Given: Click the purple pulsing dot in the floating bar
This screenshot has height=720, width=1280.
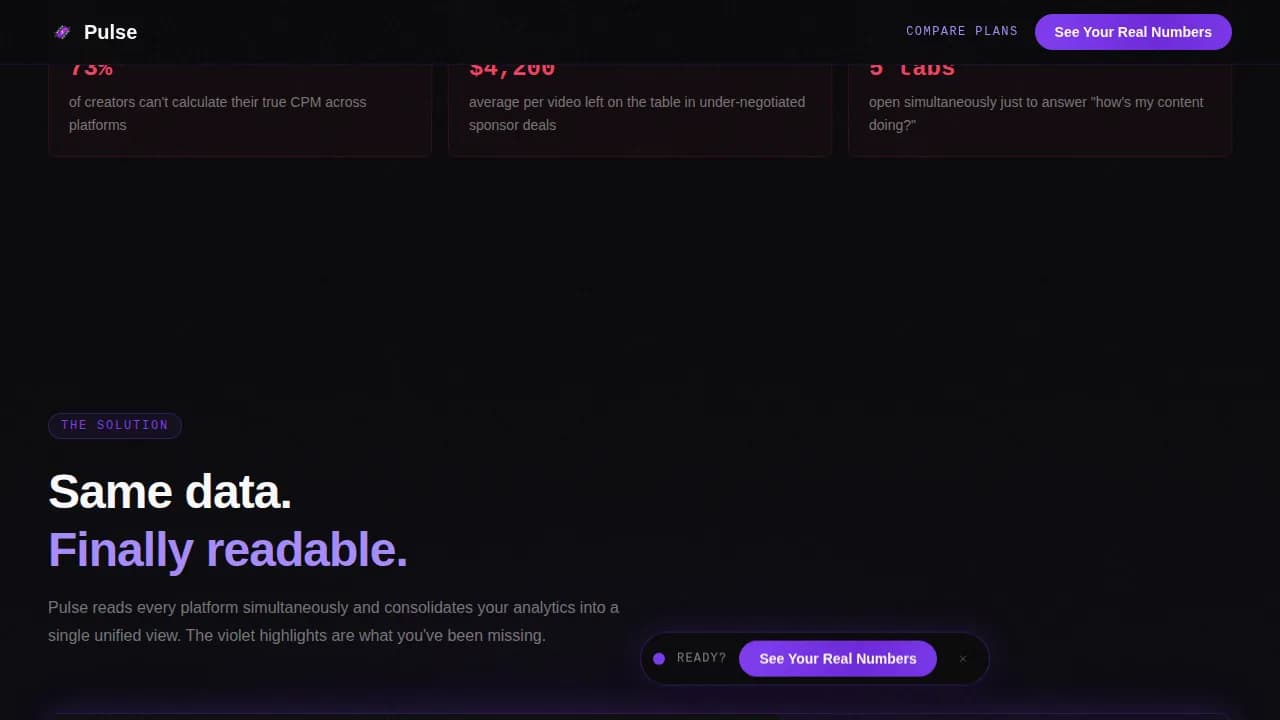Looking at the screenshot, I should coord(659,658).
